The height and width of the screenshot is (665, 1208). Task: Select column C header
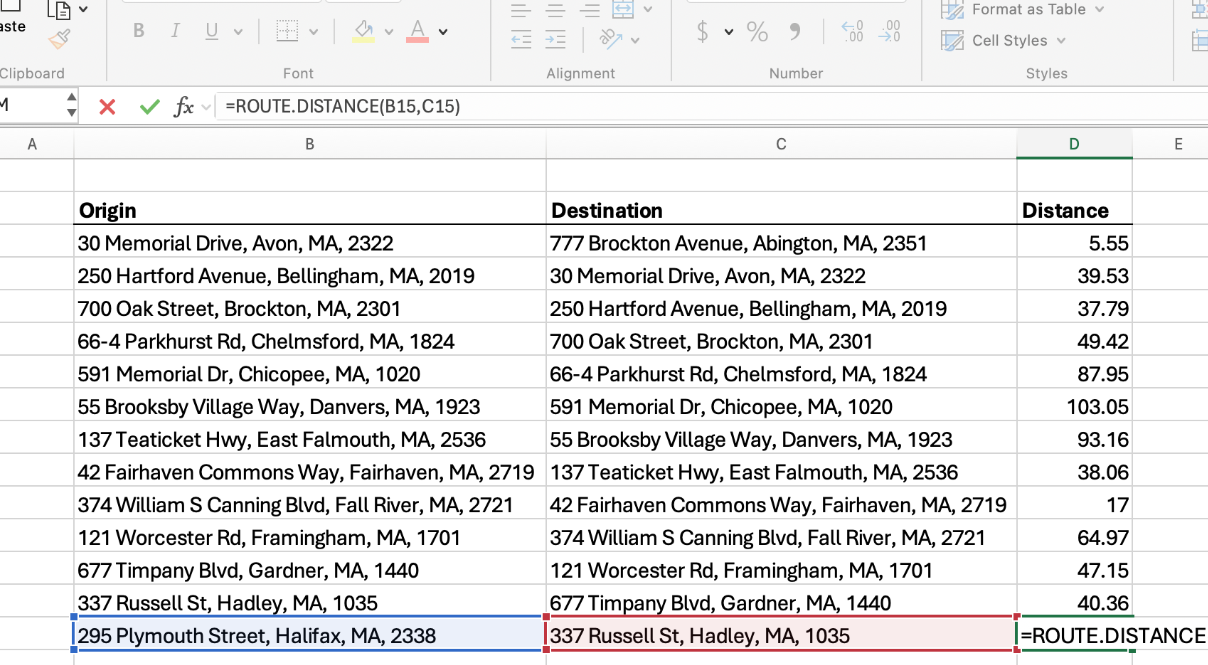pos(781,144)
